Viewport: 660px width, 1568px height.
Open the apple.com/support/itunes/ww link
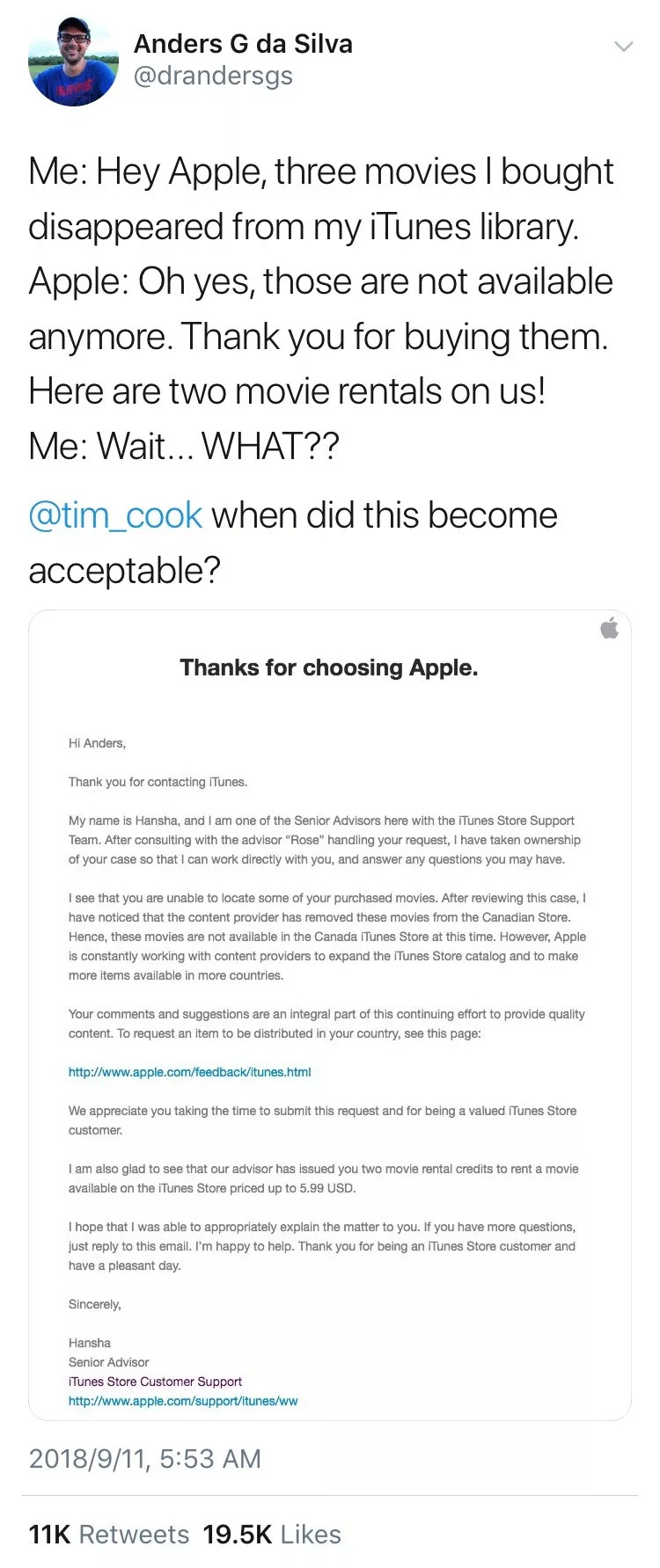pyautogui.click(x=183, y=1401)
